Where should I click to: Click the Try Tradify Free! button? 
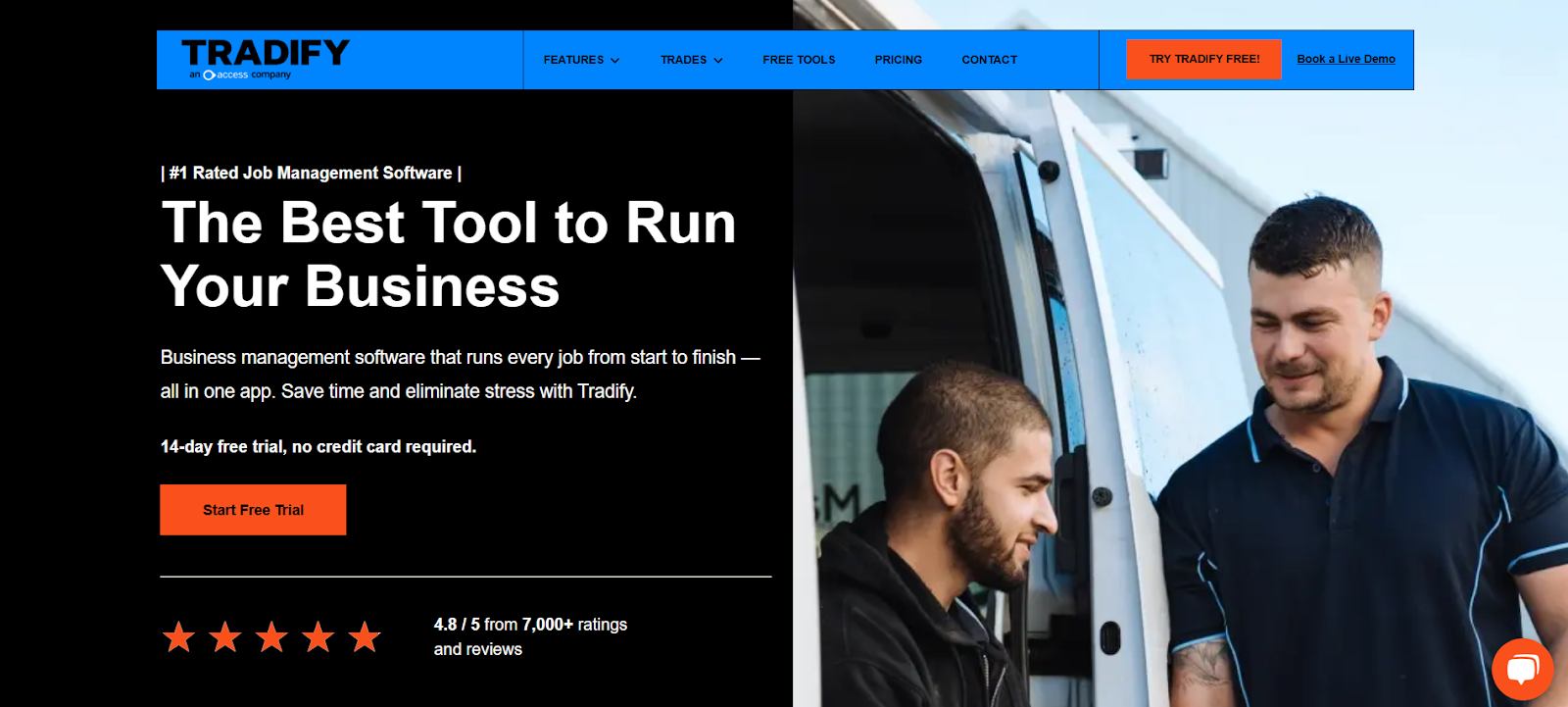[1203, 59]
